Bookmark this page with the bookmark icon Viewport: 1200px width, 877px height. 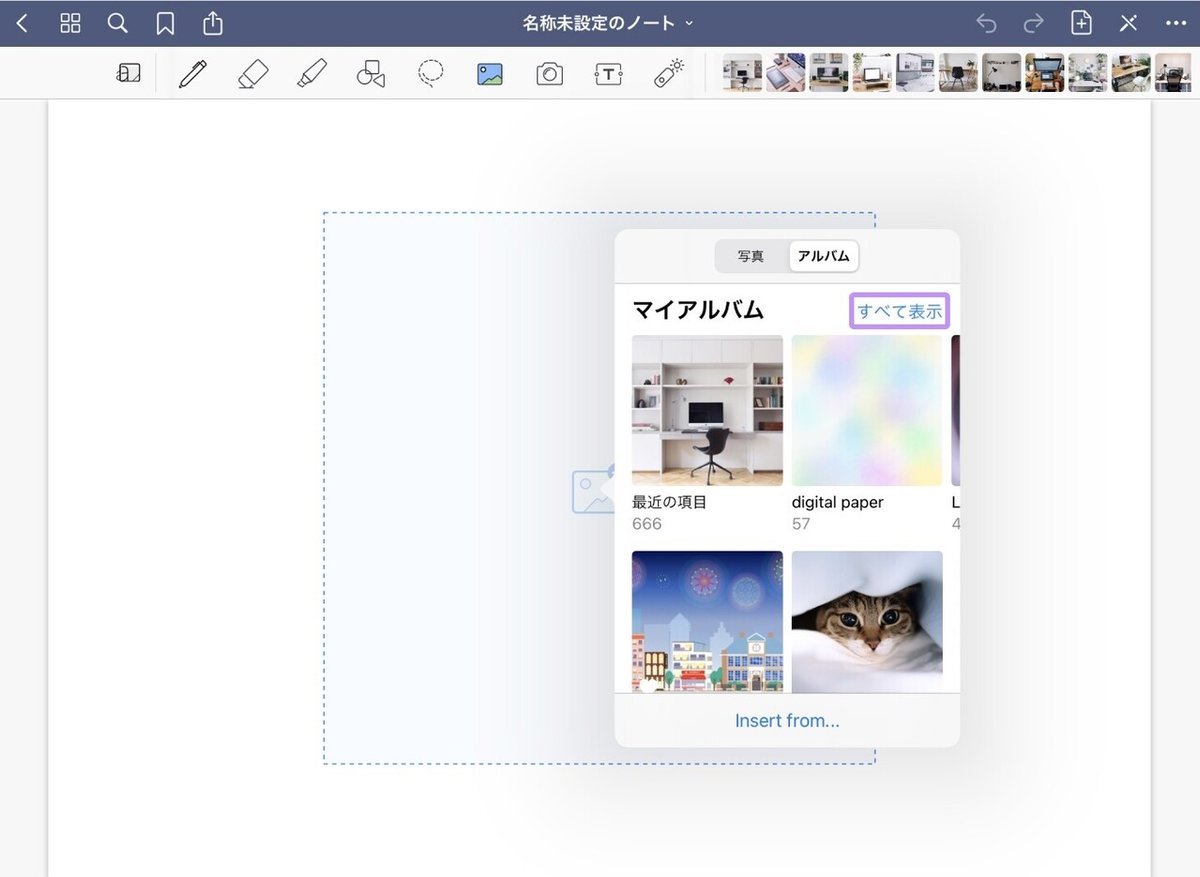click(165, 23)
